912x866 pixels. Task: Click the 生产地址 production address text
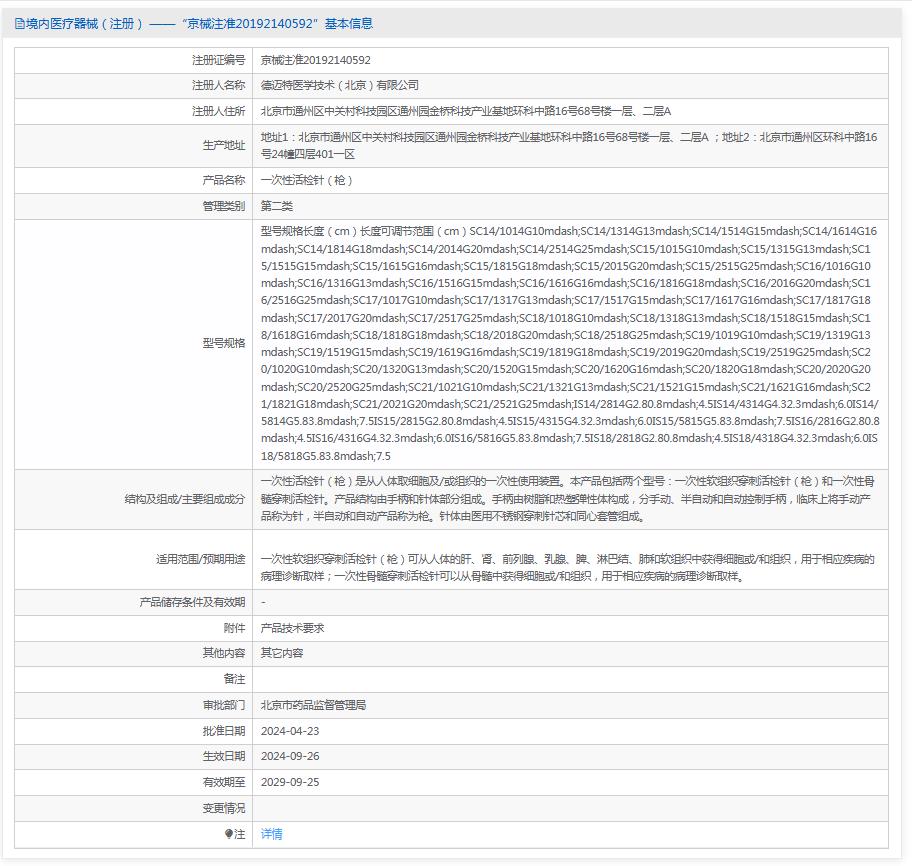(568, 145)
